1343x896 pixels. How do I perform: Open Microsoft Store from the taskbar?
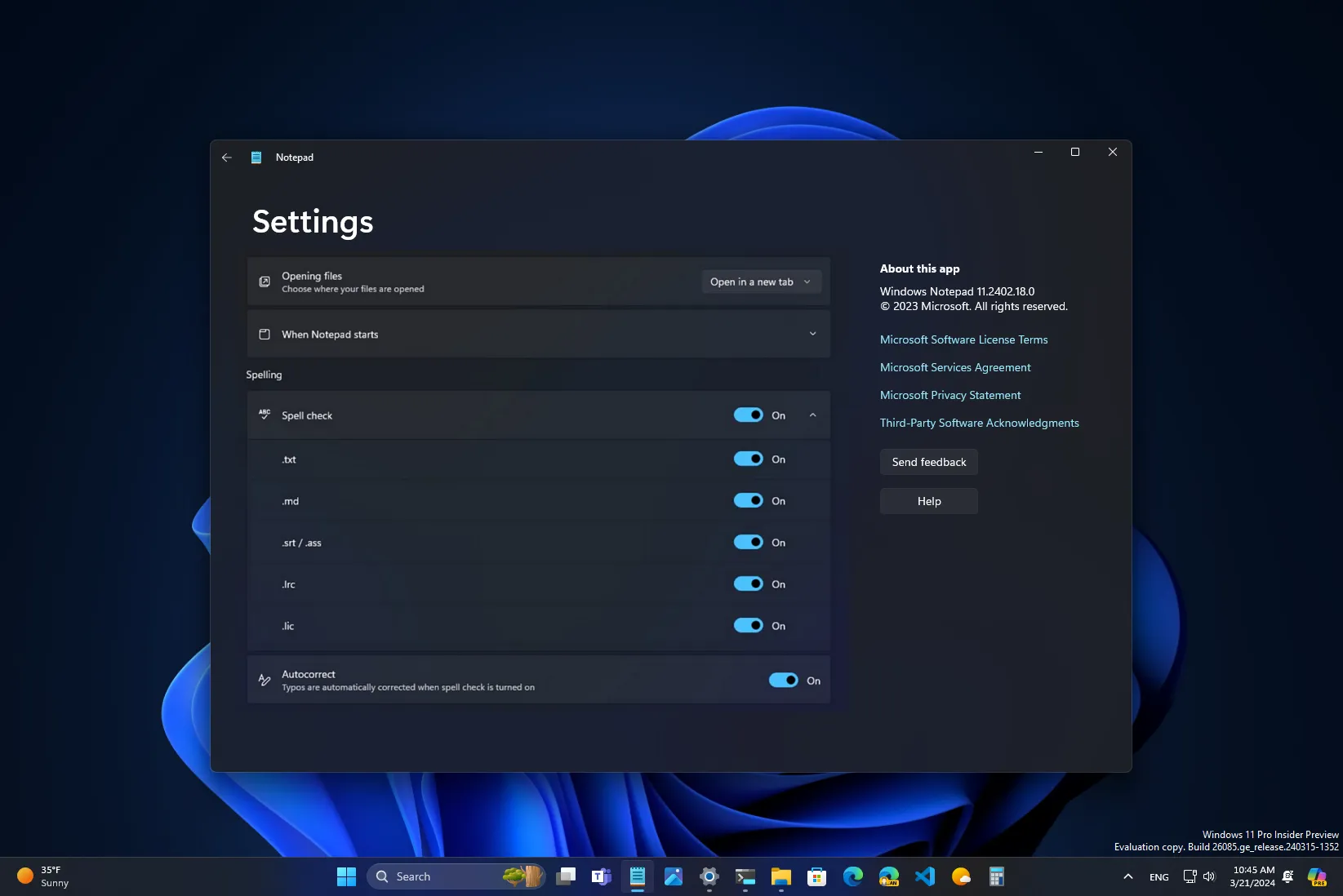[817, 876]
